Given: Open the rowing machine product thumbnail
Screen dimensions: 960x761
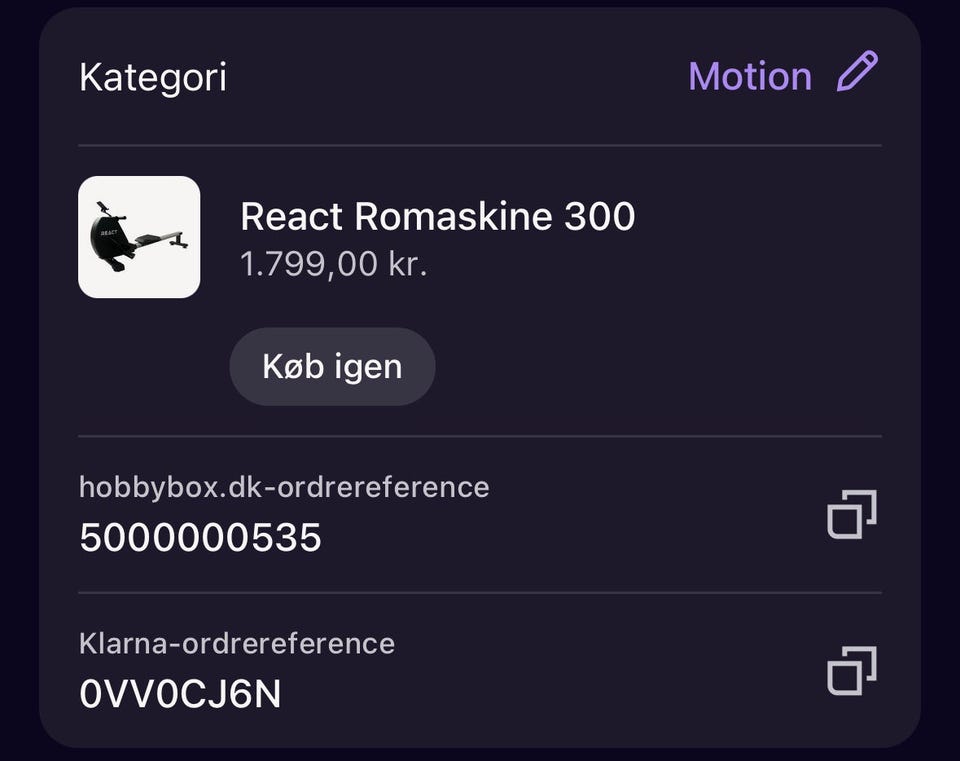Looking at the screenshot, I should [139, 237].
